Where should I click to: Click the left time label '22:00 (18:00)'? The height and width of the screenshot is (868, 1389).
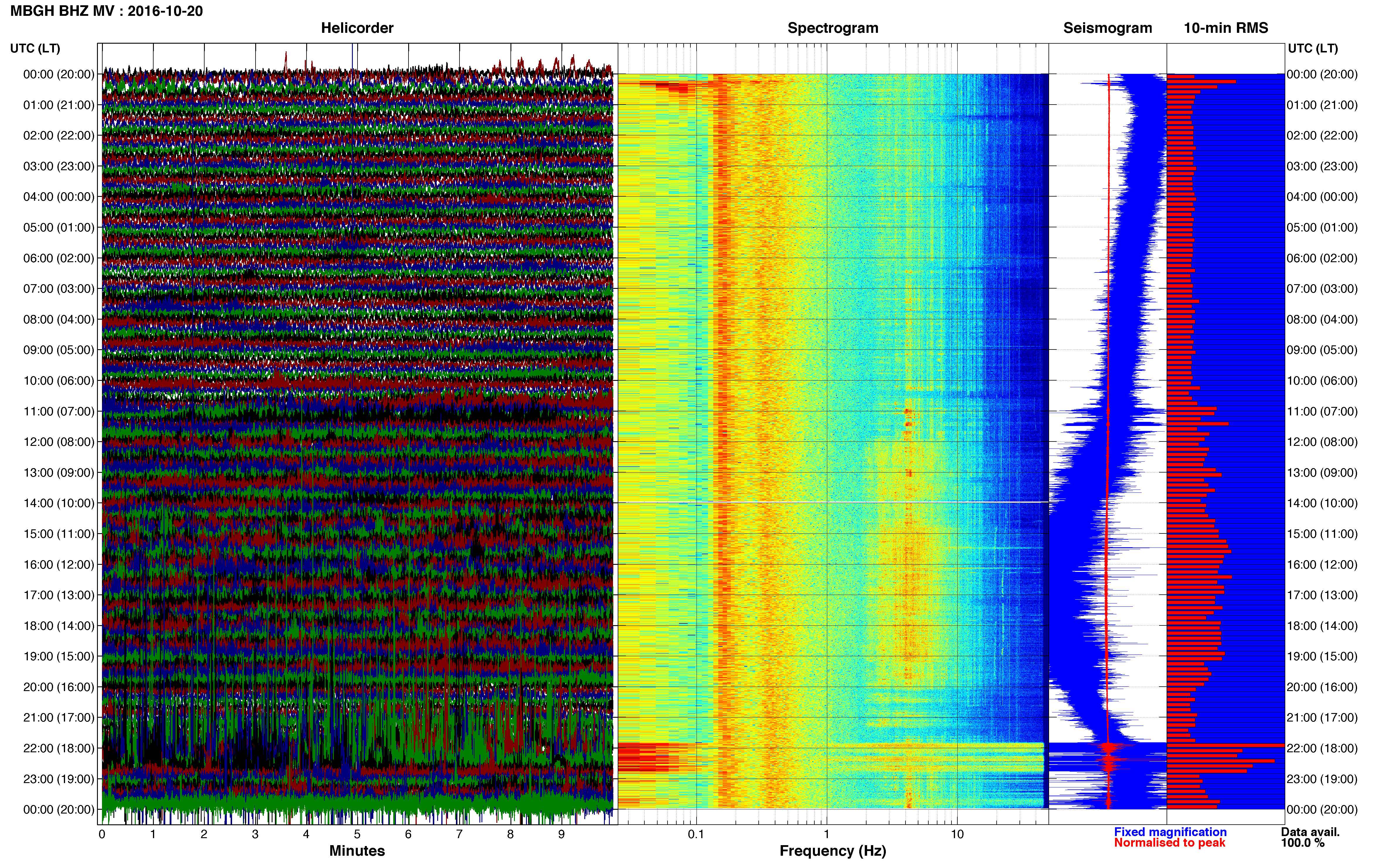pyautogui.click(x=59, y=748)
